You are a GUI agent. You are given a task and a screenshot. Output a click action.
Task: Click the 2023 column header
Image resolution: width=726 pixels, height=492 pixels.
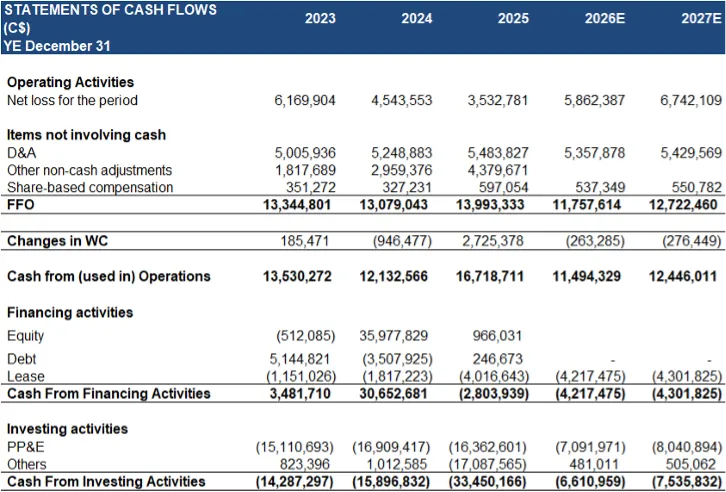319,18
